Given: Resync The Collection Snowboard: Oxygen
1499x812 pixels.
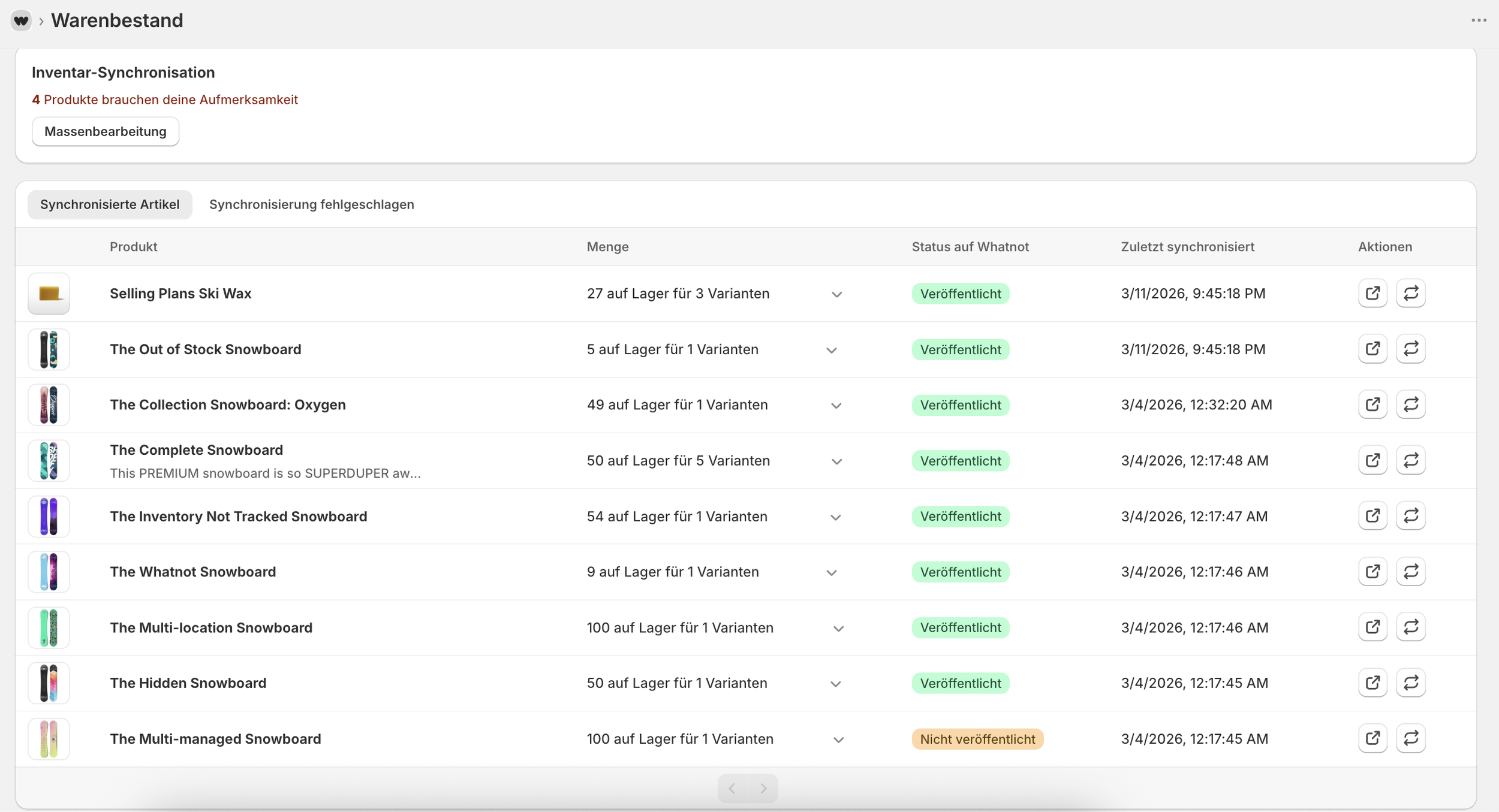Looking at the screenshot, I should tap(1410, 405).
